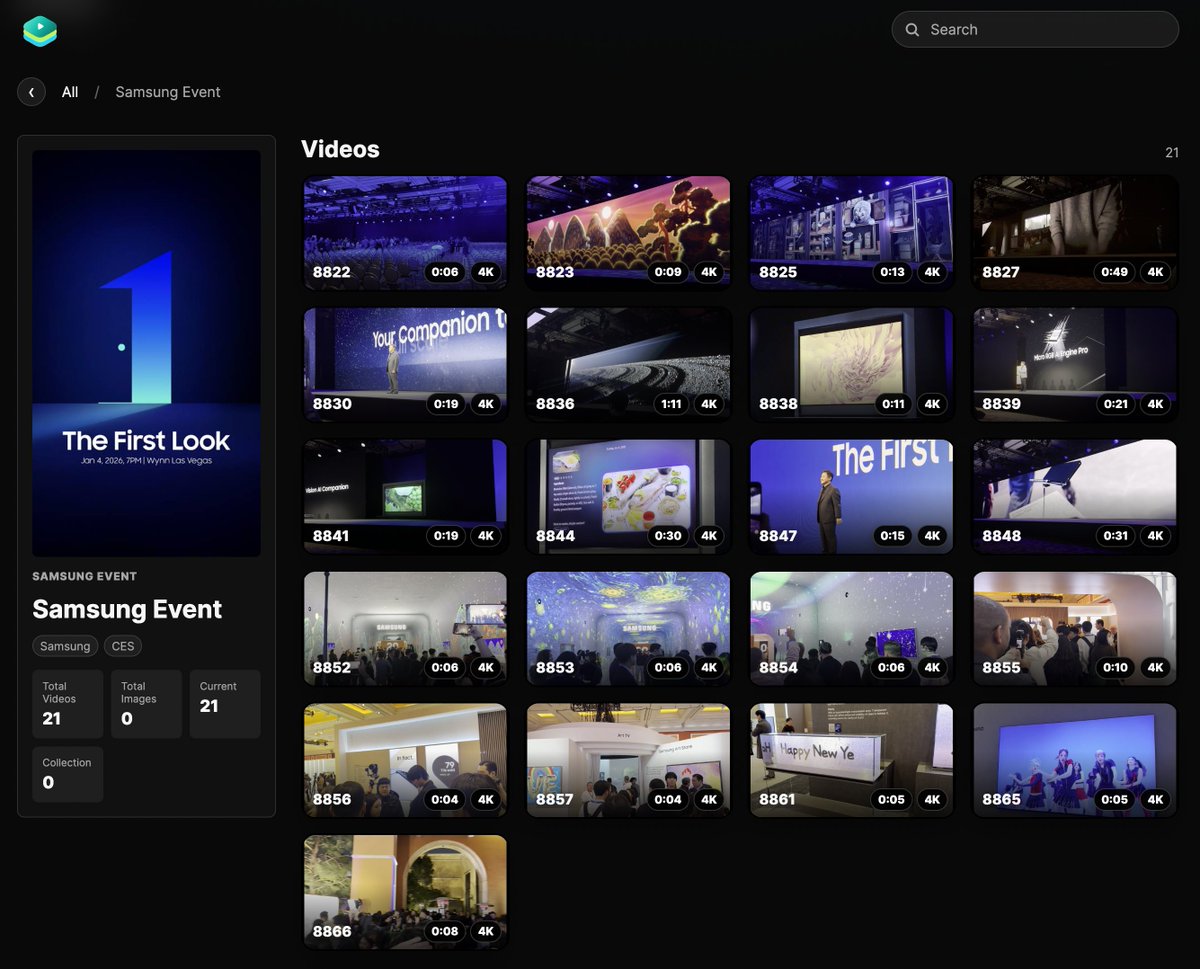Click the 0:21 duration badge
1200x969 pixels.
point(1114,404)
